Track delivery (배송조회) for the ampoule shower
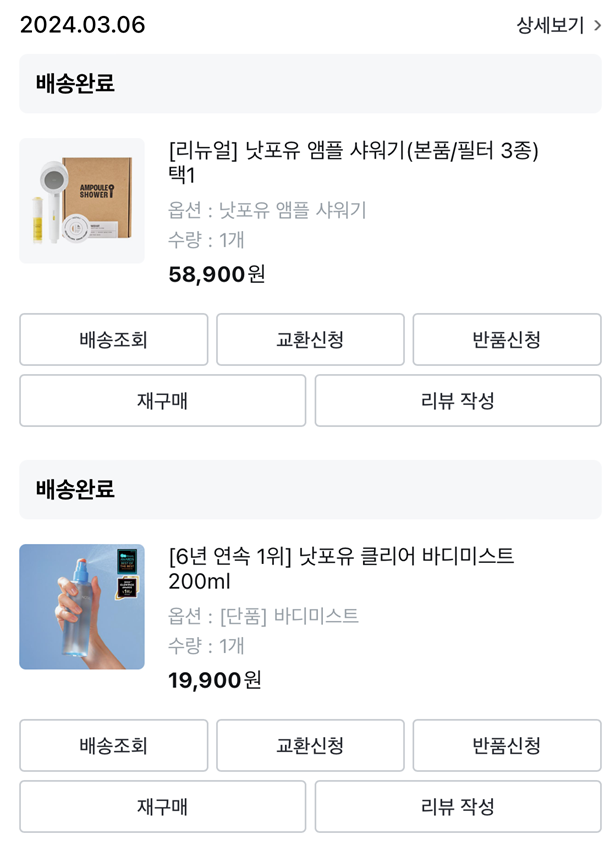The height and width of the screenshot is (843, 610). pyautogui.click(x=114, y=340)
